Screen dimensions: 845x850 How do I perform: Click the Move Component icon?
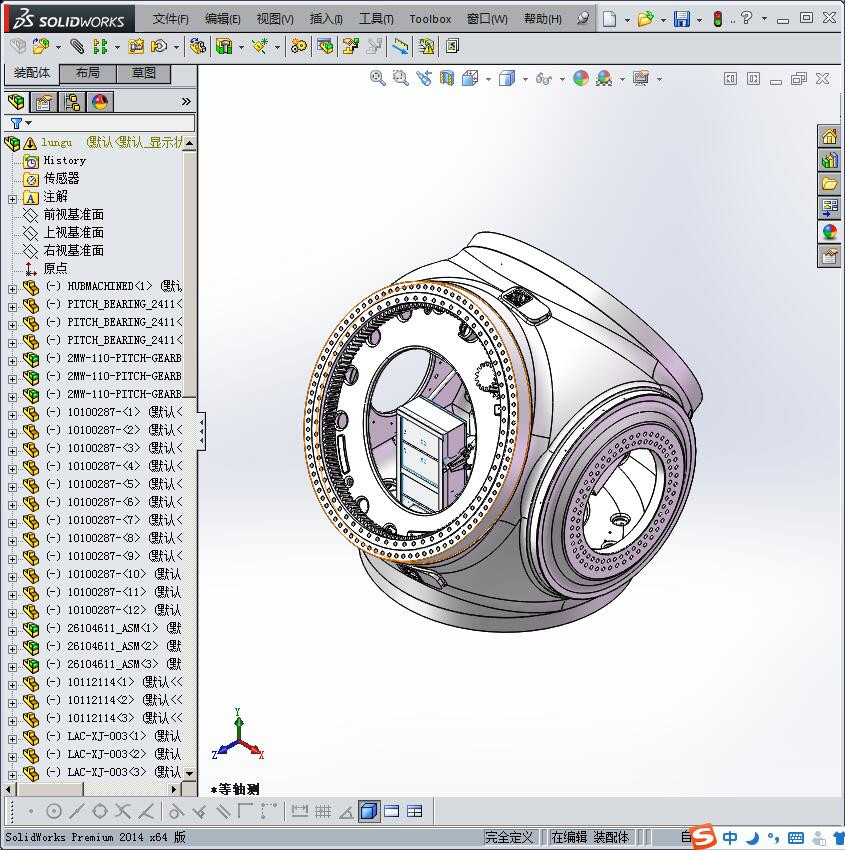click(x=159, y=47)
